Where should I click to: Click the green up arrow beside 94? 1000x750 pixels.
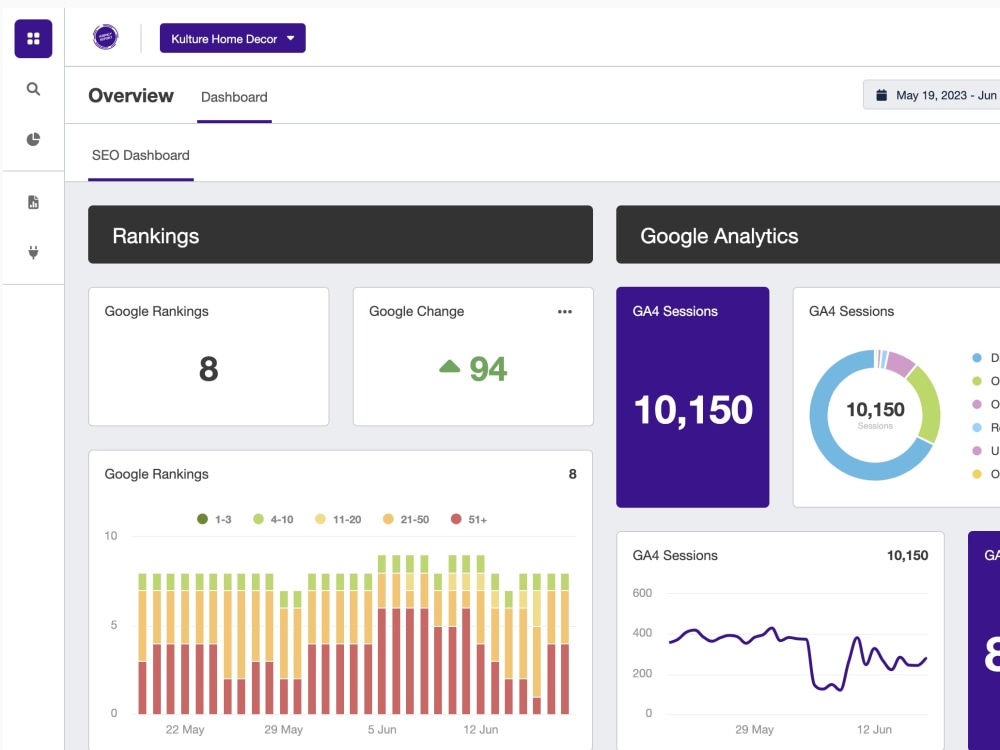[x=450, y=366]
